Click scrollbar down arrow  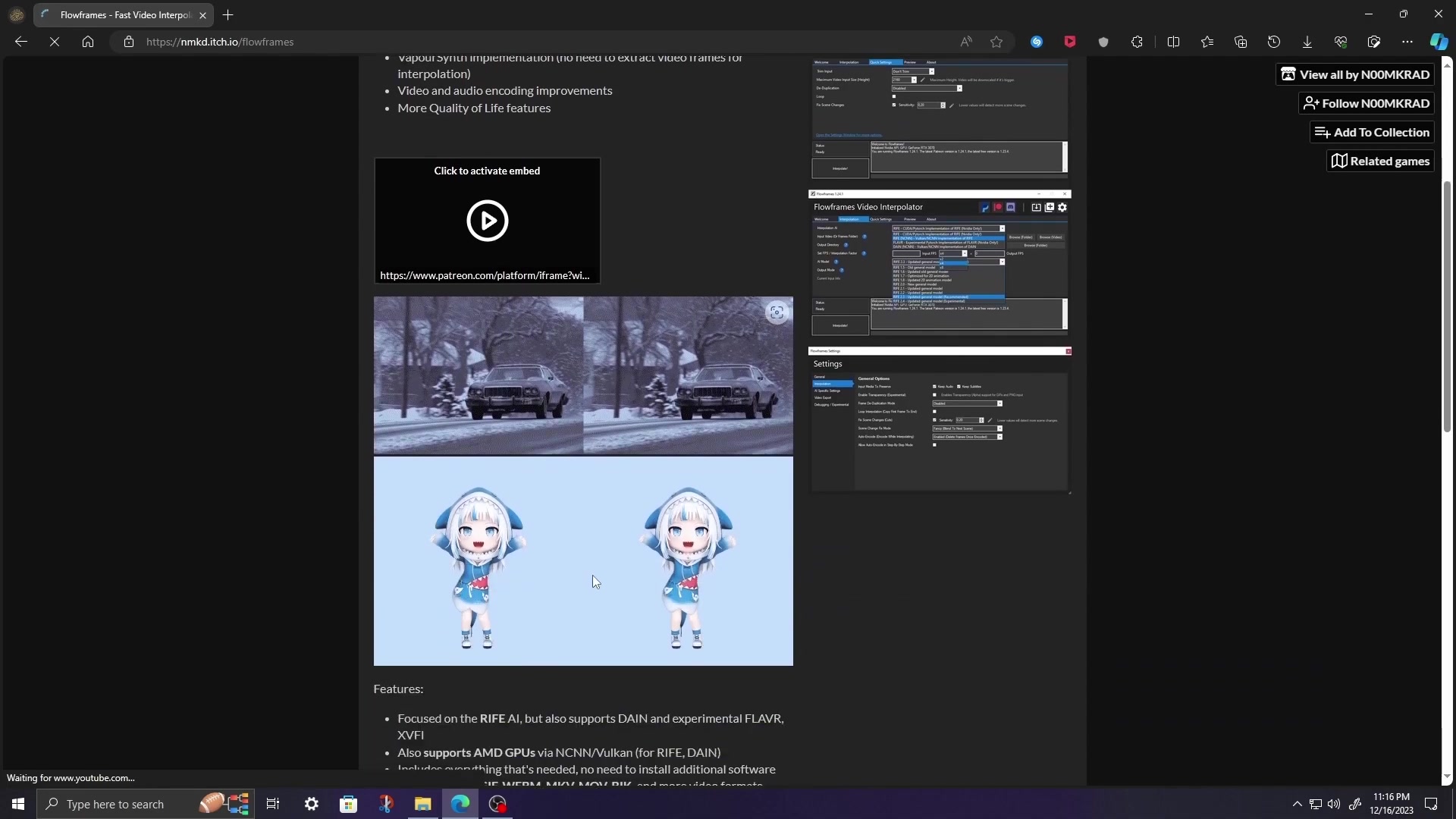tap(1447, 778)
